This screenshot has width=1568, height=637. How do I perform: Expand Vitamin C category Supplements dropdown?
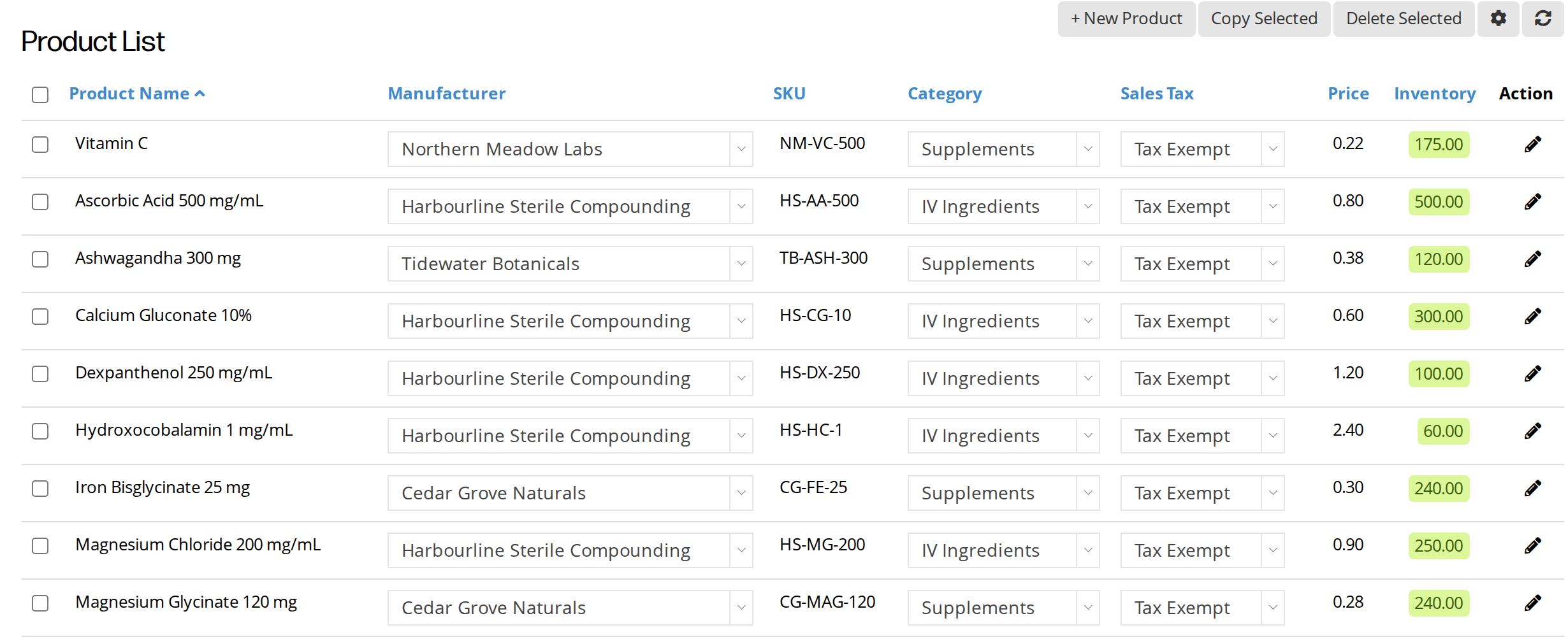point(1004,149)
